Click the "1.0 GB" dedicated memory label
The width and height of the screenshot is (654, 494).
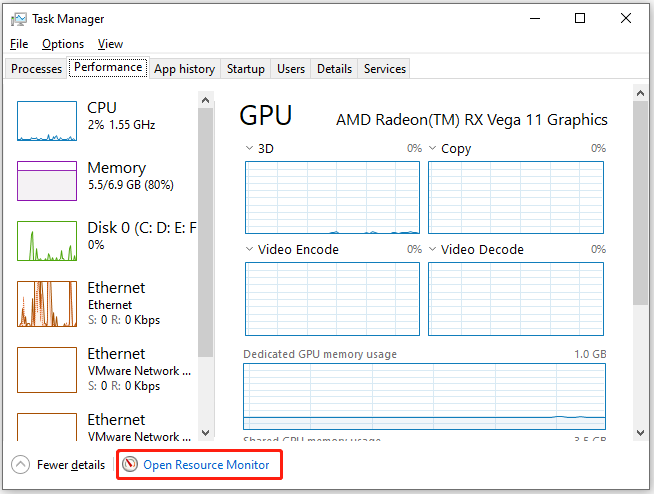[x=590, y=354]
